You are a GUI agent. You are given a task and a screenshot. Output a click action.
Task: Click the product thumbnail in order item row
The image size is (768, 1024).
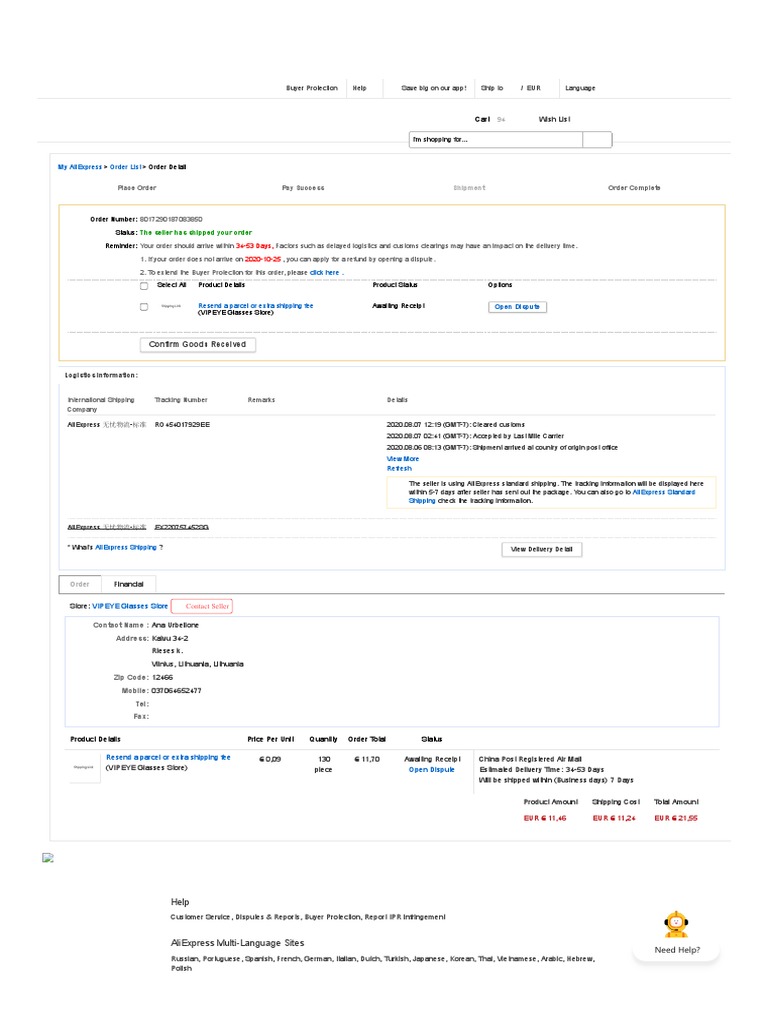pos(171,306)
